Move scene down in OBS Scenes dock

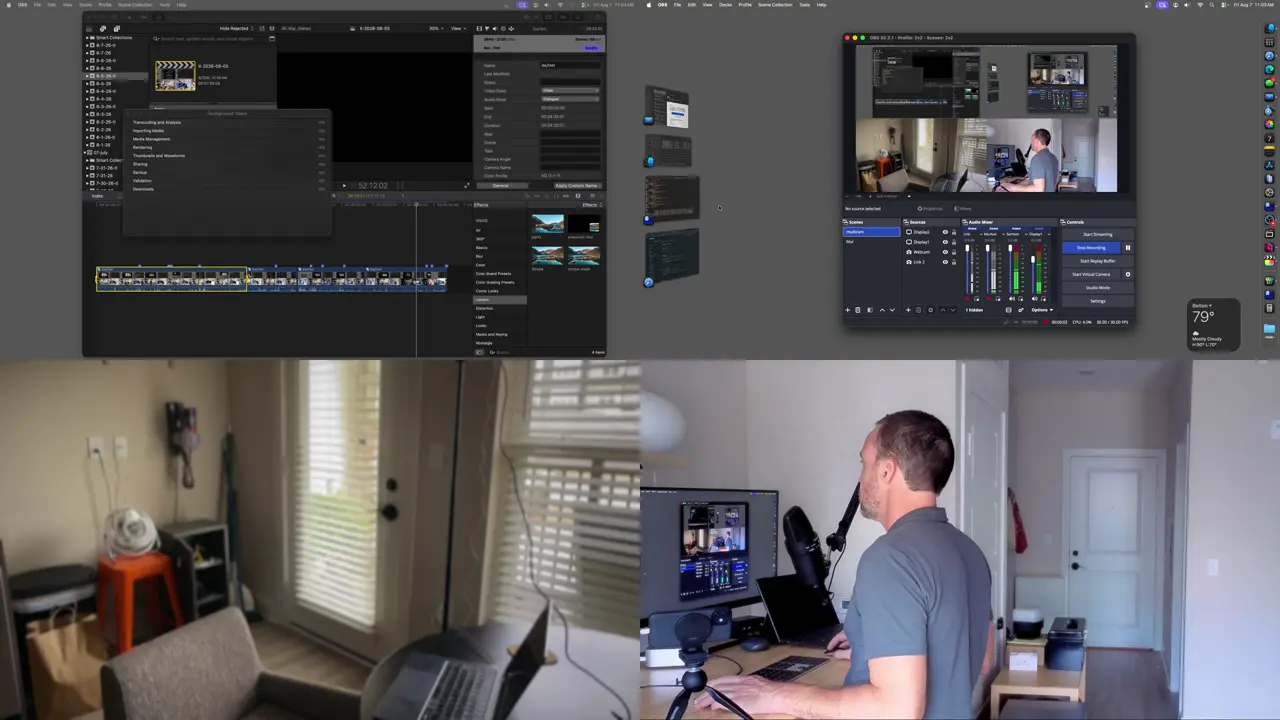click(x=892, y=310)
